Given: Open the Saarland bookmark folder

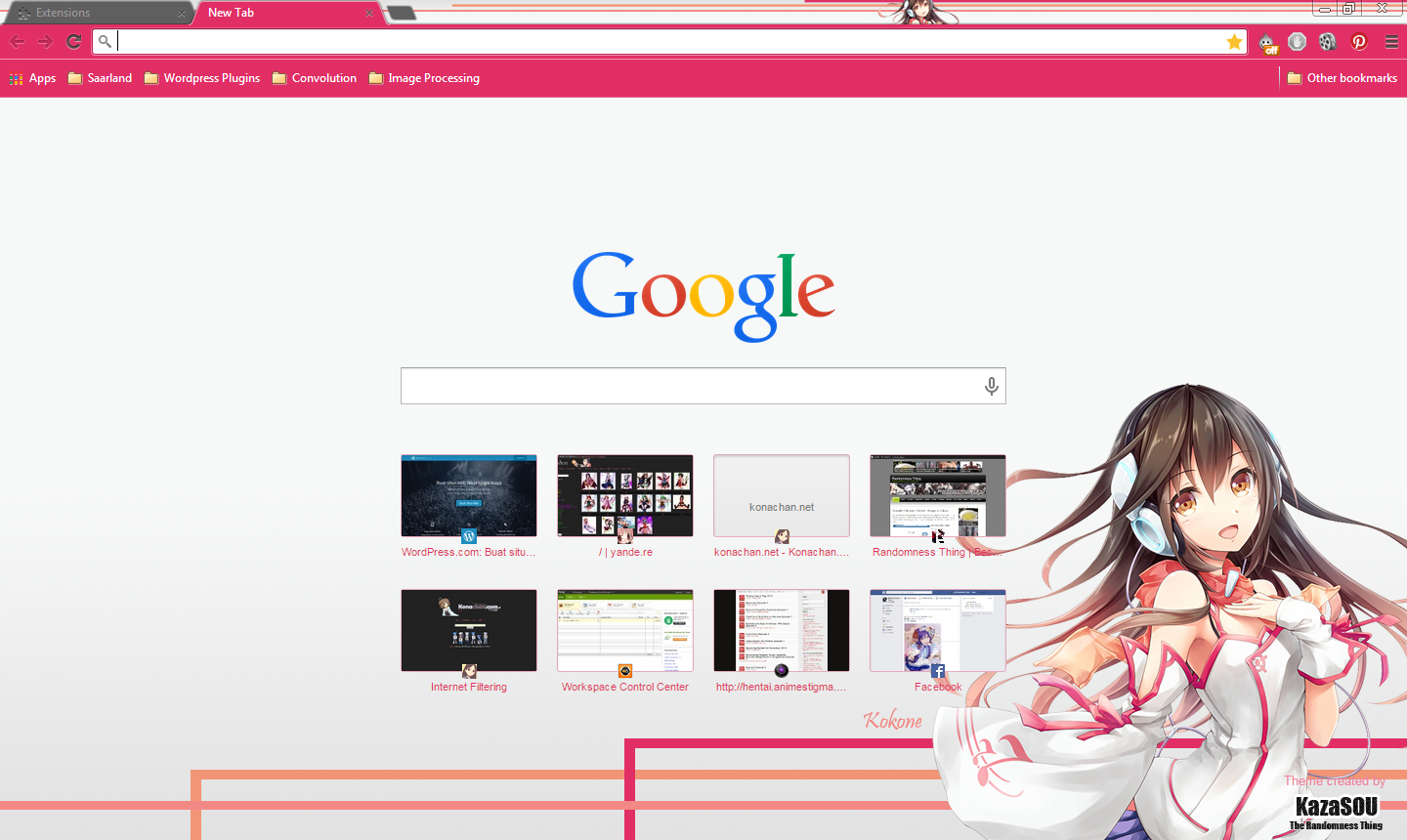Looking at the screenshot, I should pyautogui.click(x=100, y=78).
